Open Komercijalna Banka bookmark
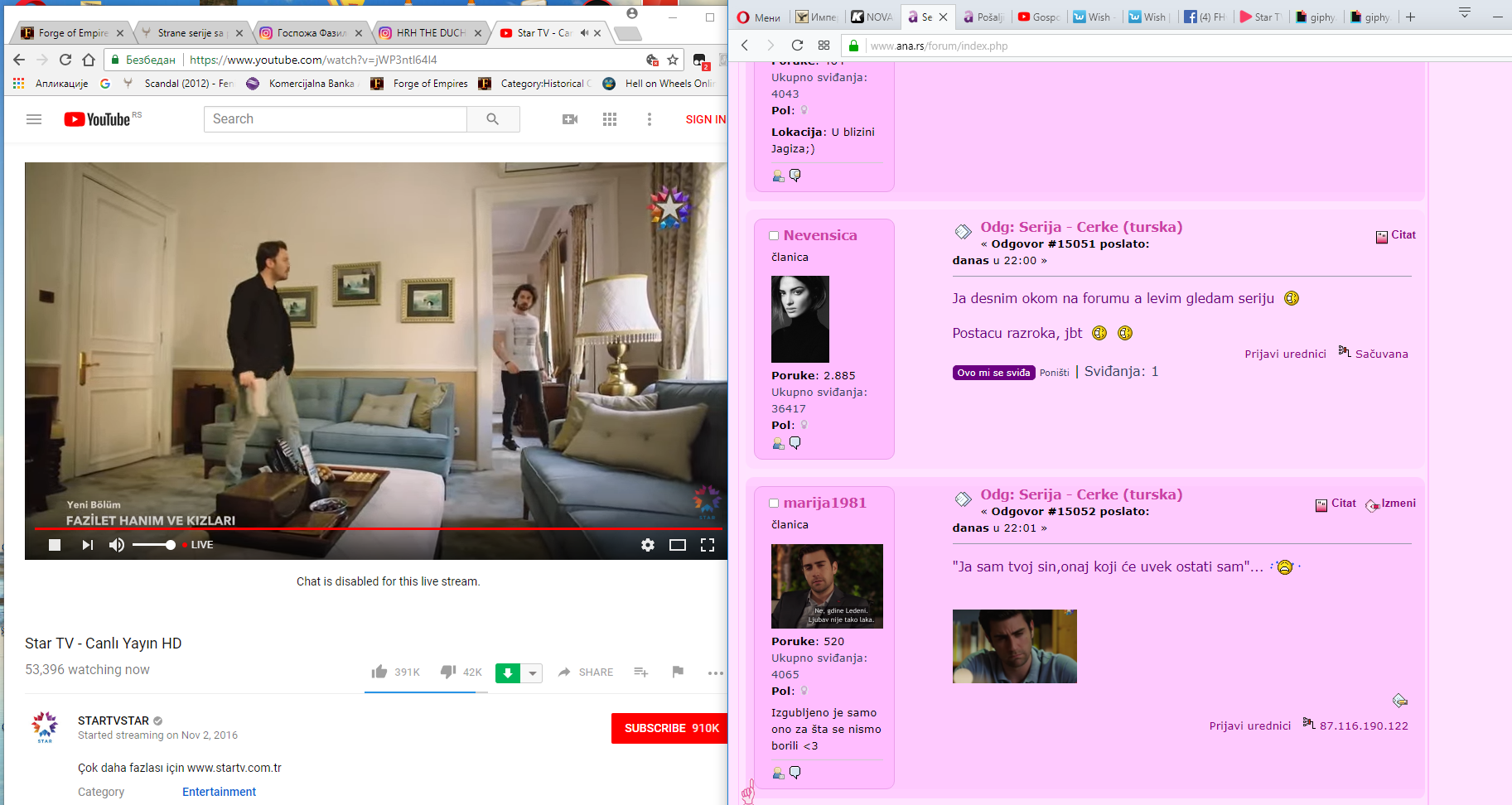Viewport: 1512px width, 805px height. (302, 84)
